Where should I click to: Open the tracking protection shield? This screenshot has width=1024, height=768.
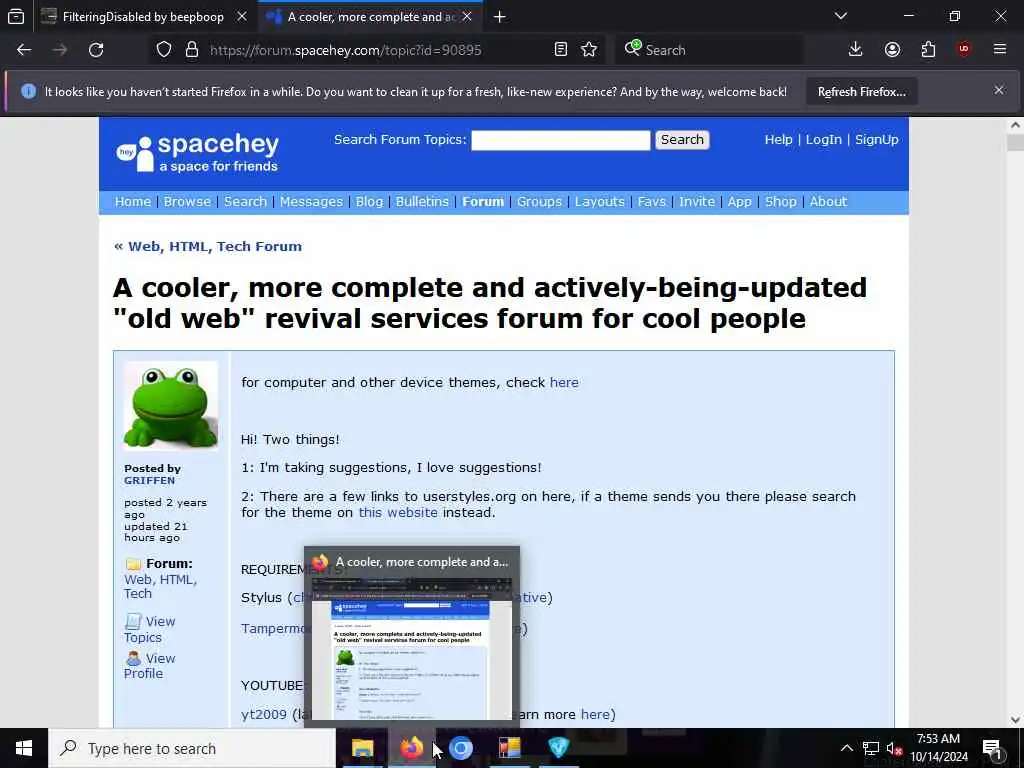click(164, 50)
